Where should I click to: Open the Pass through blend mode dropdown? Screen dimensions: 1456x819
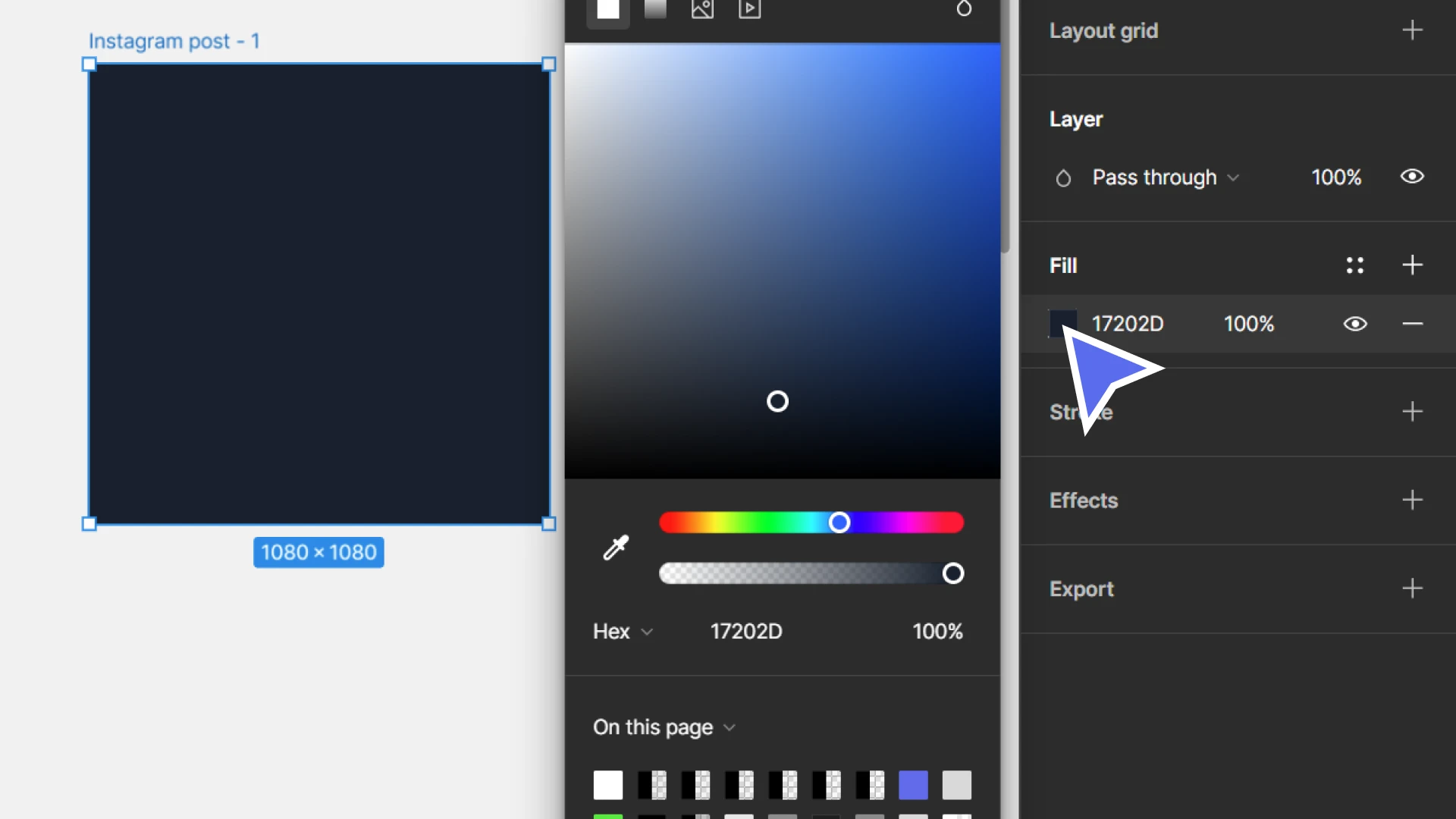click(1166, 177)
